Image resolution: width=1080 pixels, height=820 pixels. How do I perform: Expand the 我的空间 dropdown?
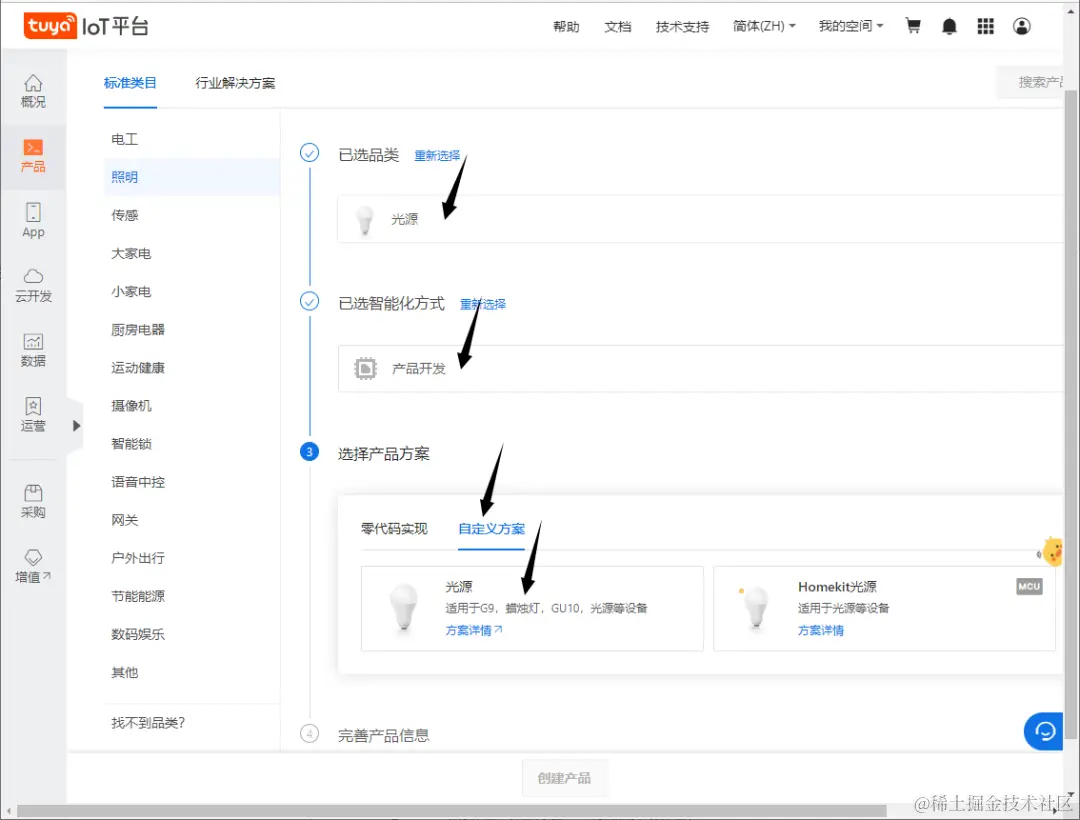tap(851, 26)
